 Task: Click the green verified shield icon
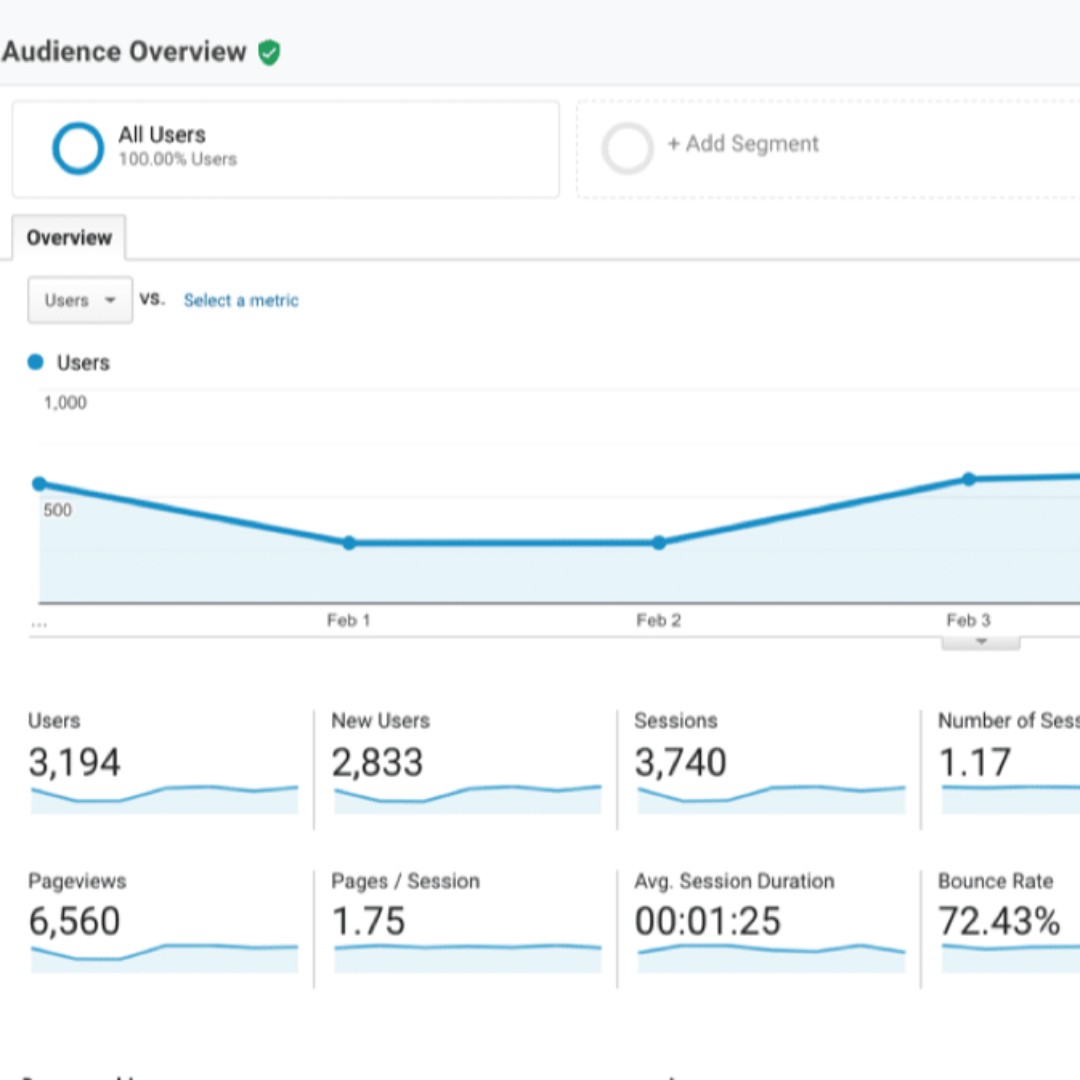pyautogui.click(x=269, y=52)
